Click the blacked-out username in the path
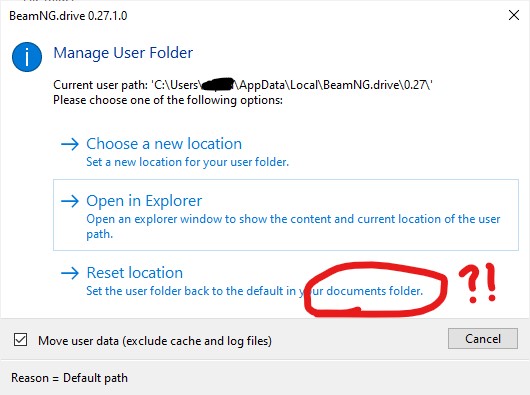530x395 pixels. 218,84
